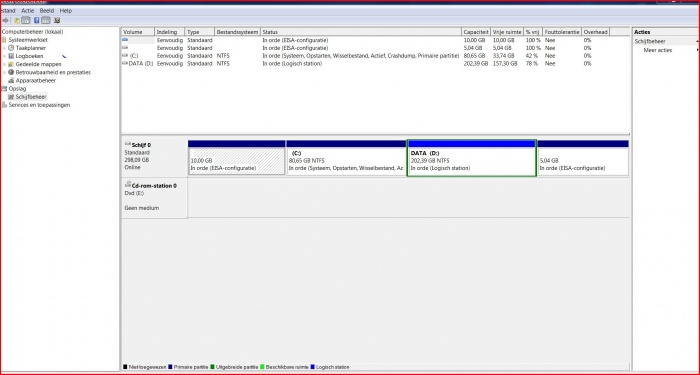Screen dimensions: 700x375
Task: Open the Help menu
Action: click(x=66, y=11)
